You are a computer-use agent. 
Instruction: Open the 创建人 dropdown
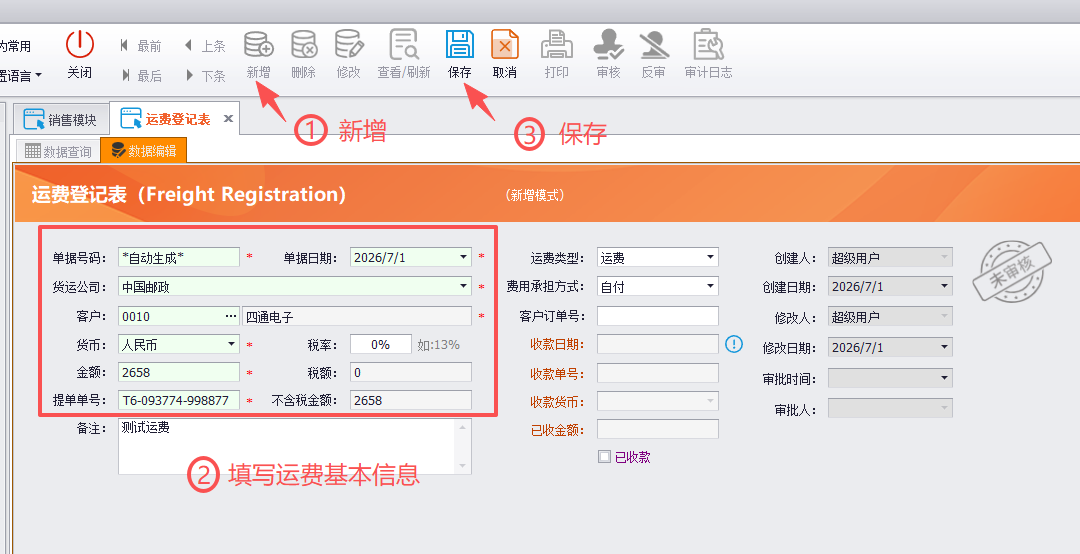(944, 258)
